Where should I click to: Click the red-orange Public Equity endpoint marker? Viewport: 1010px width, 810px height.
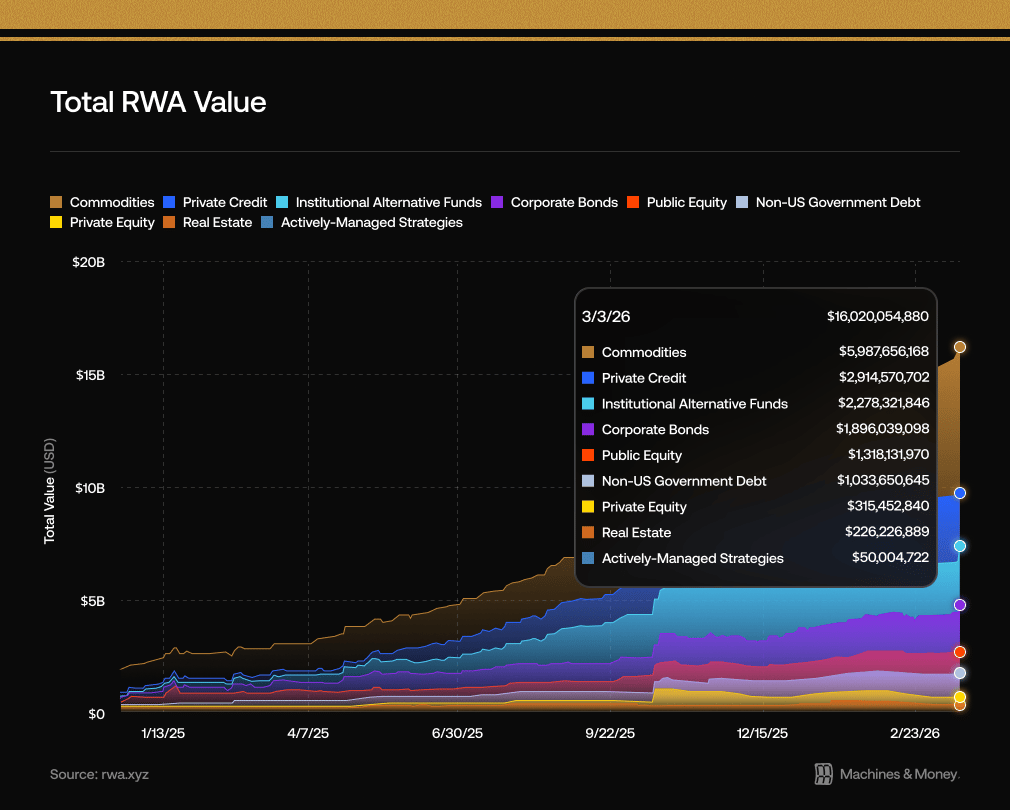click(x=960, y=652)
